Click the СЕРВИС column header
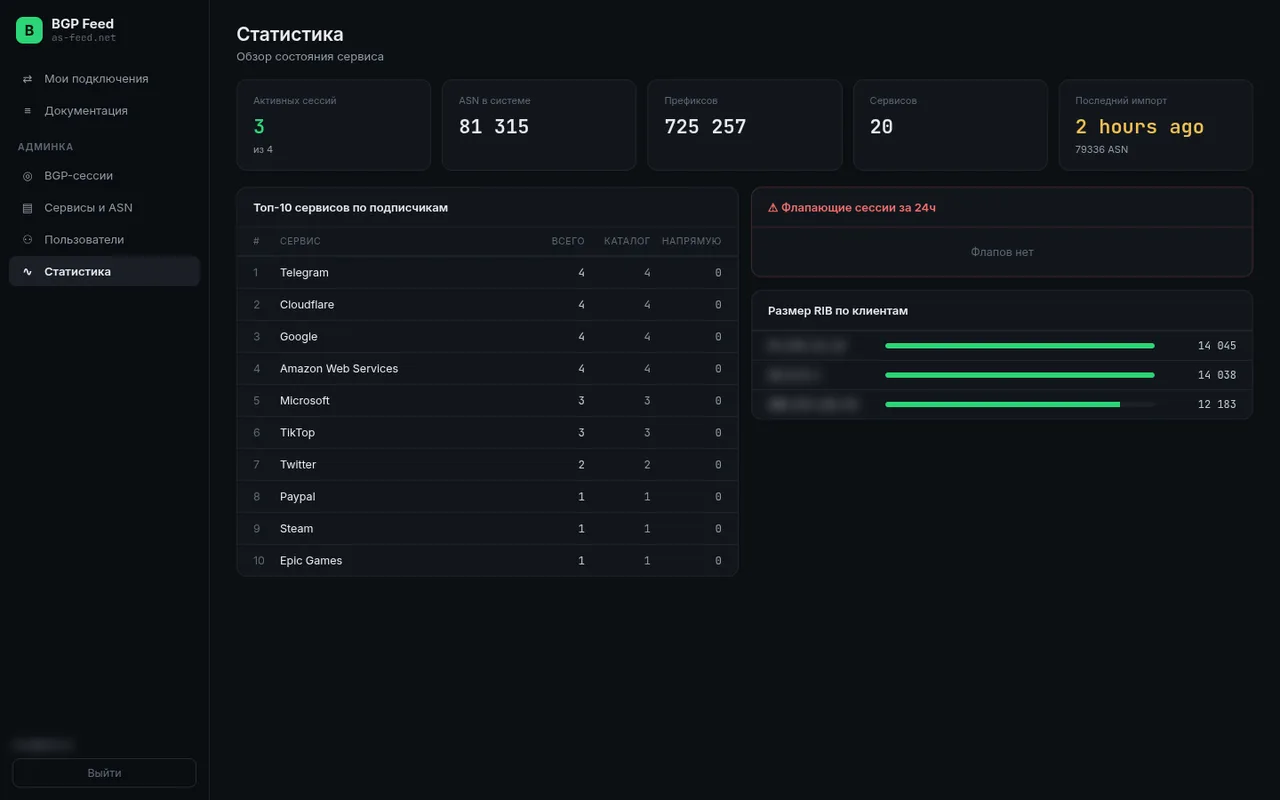 point(300,241)
